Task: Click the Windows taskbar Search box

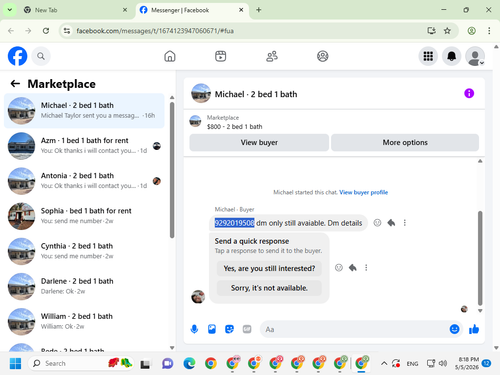Action: click(x=82, y=363)
